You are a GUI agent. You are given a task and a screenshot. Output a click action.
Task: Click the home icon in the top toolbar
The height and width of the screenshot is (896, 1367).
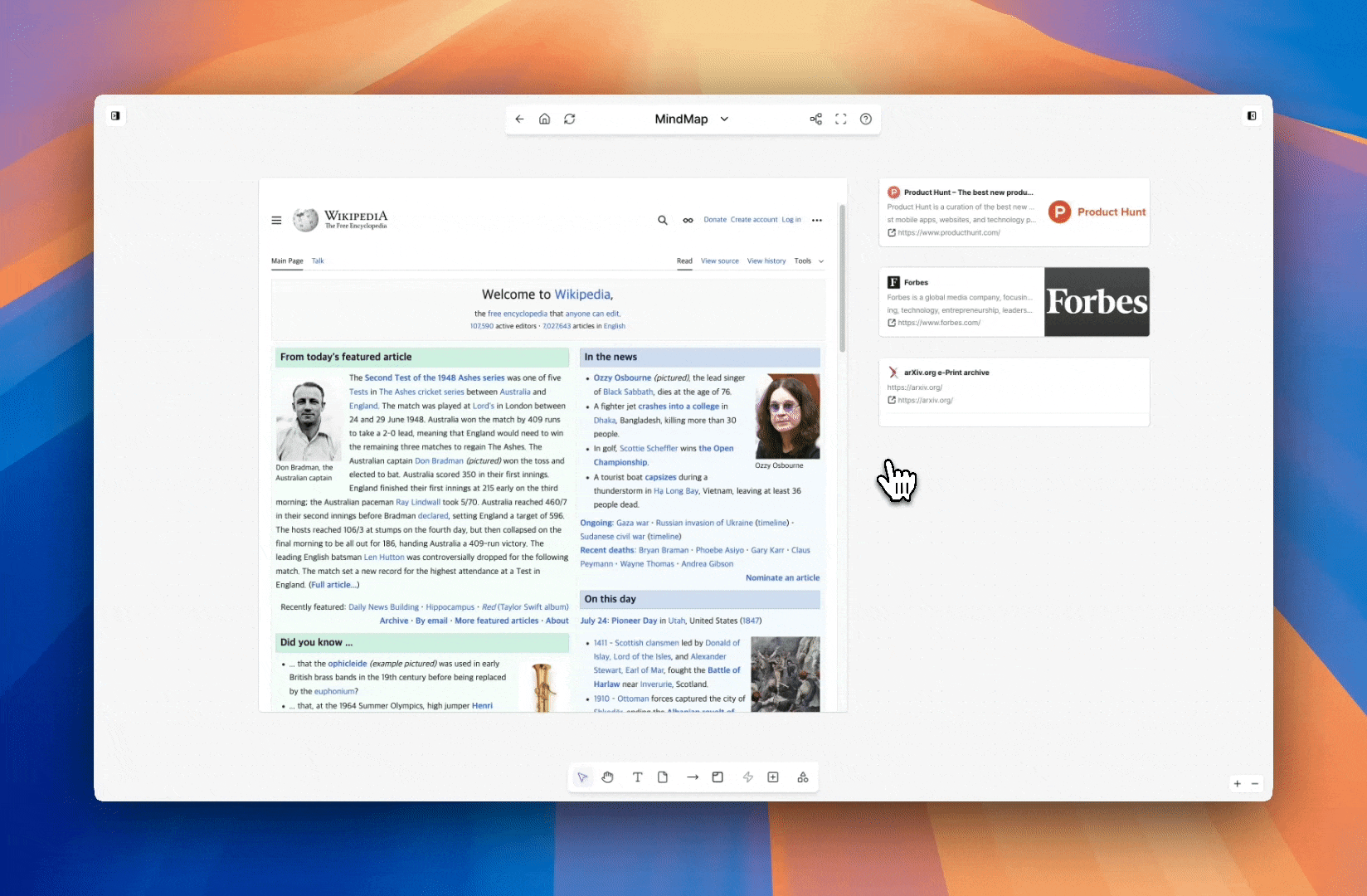544,119
